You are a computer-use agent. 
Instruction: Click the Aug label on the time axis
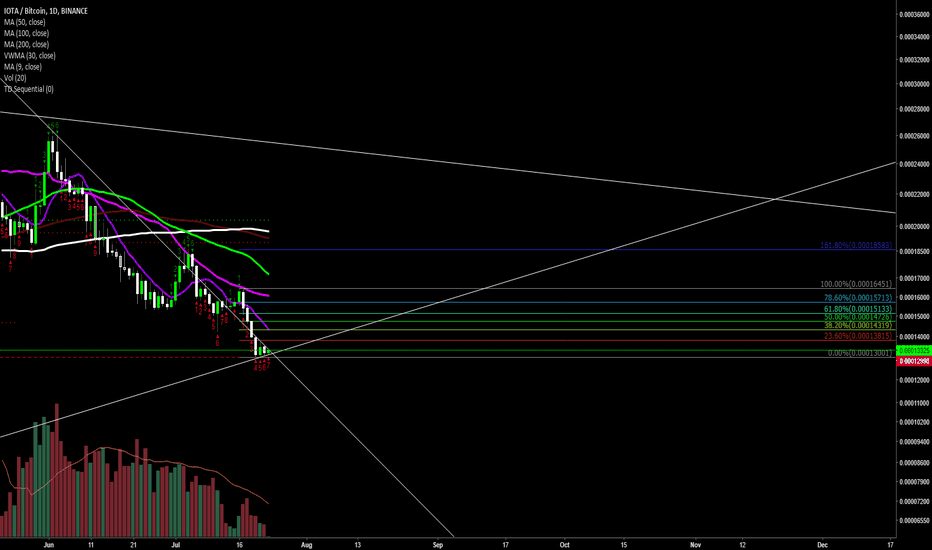[x=306, y=545]
